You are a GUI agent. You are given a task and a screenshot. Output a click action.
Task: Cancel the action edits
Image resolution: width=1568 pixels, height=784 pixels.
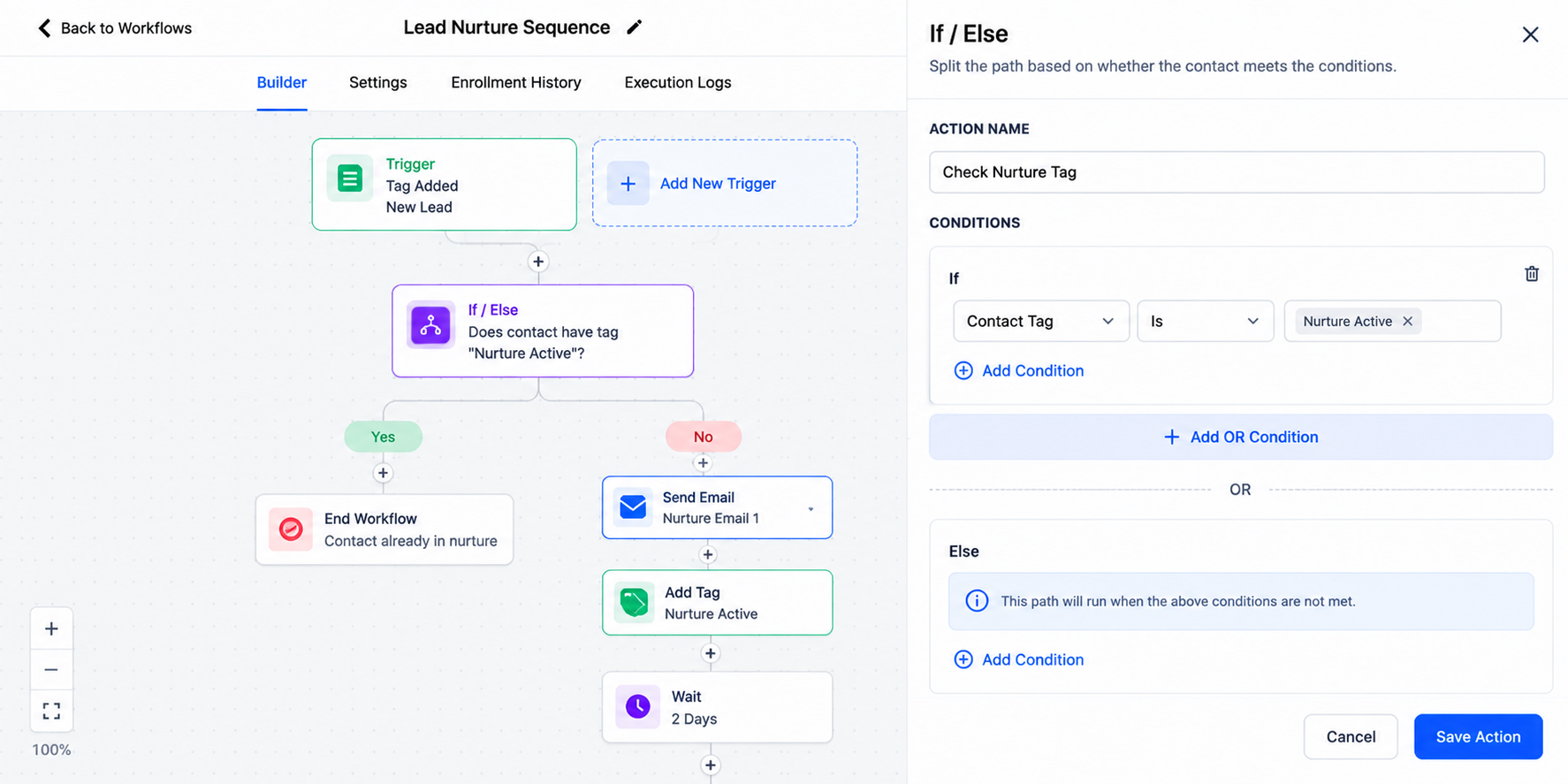coord(1351,736)
